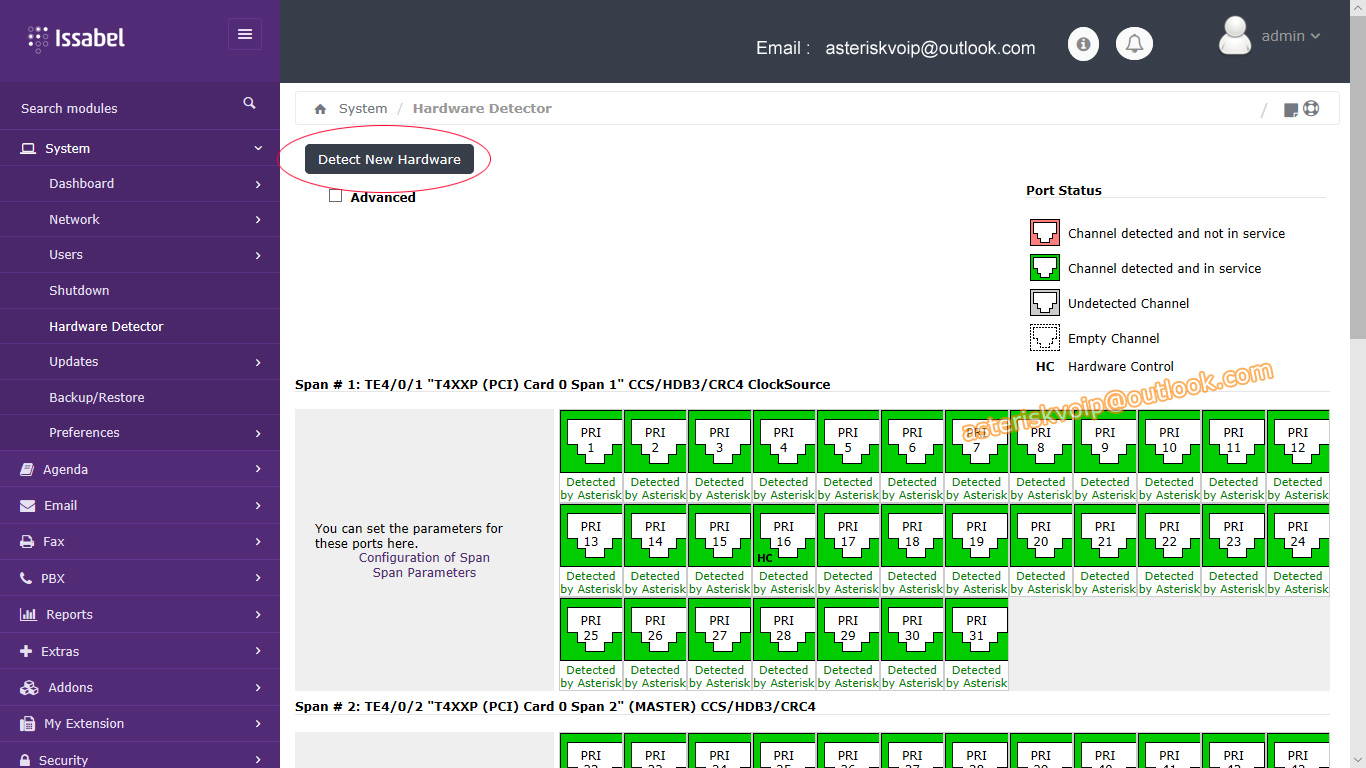Click the notification bell icon
1366x768 pixels.
coord(1134,44)
